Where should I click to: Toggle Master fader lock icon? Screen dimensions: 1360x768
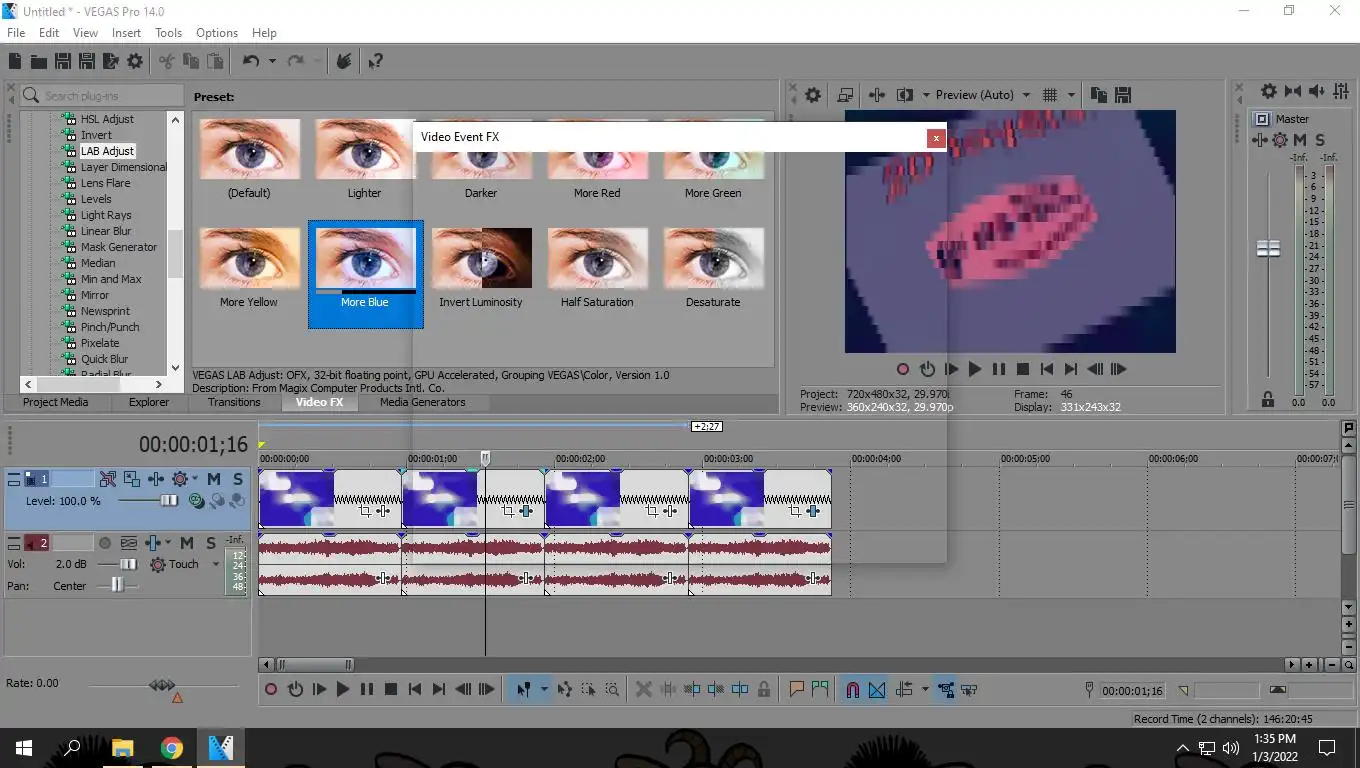pos(1268,399)
